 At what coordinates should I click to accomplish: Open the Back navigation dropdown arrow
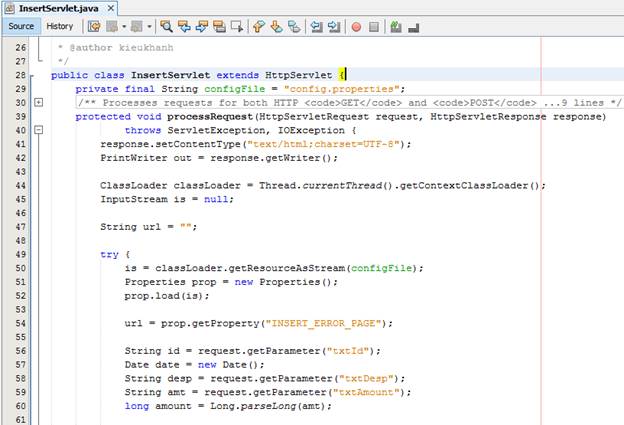pos(124,27)
